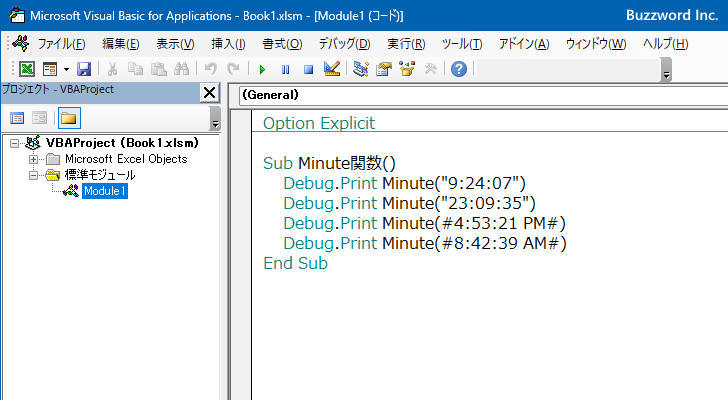The width and height of the screenshot is (728, 400).
Task: Open Project Explorer toolbar icon
Action: click(x=361, y=69)
